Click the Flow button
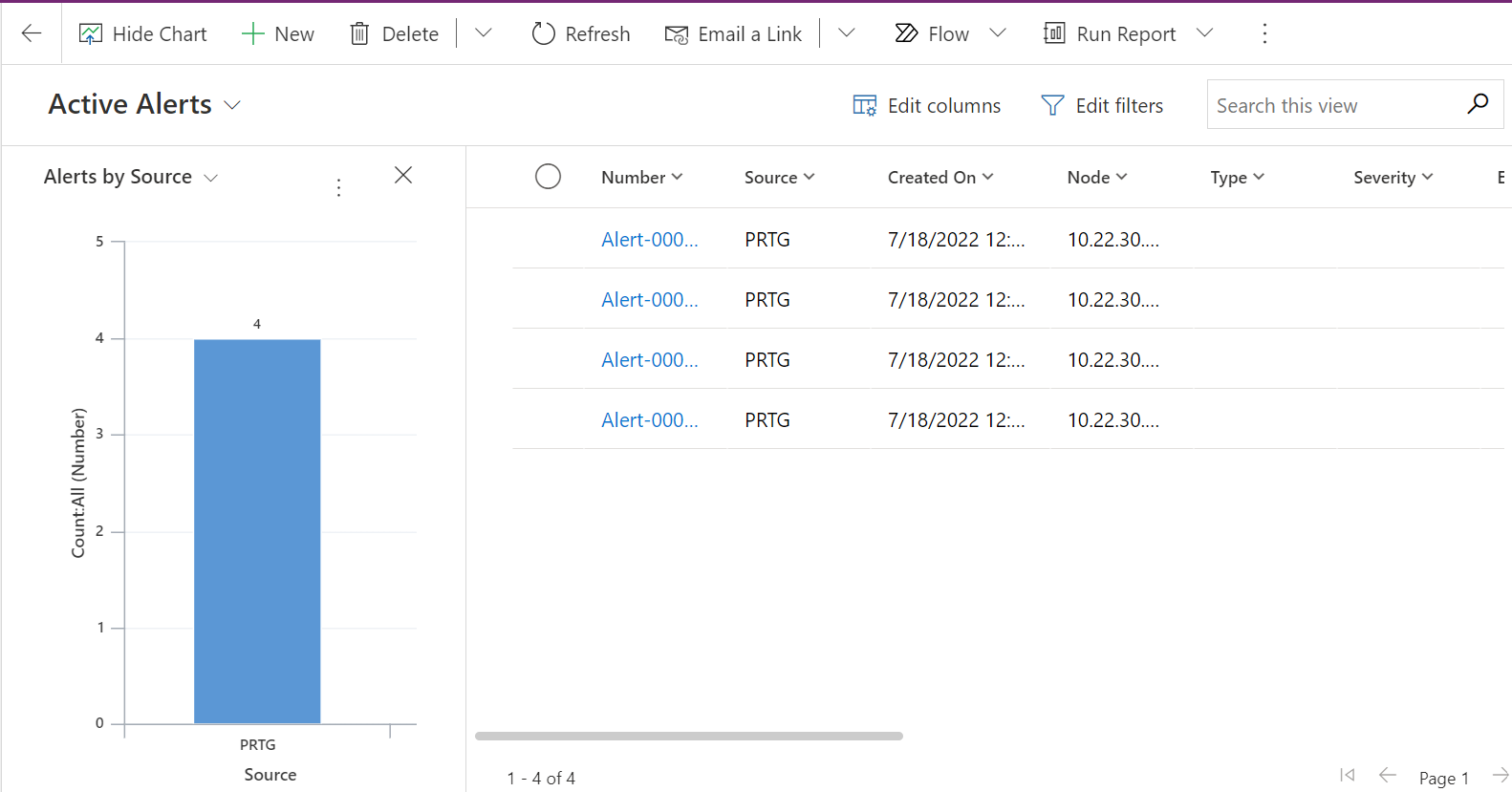1512x792 pixels. (x=932, y=33)
